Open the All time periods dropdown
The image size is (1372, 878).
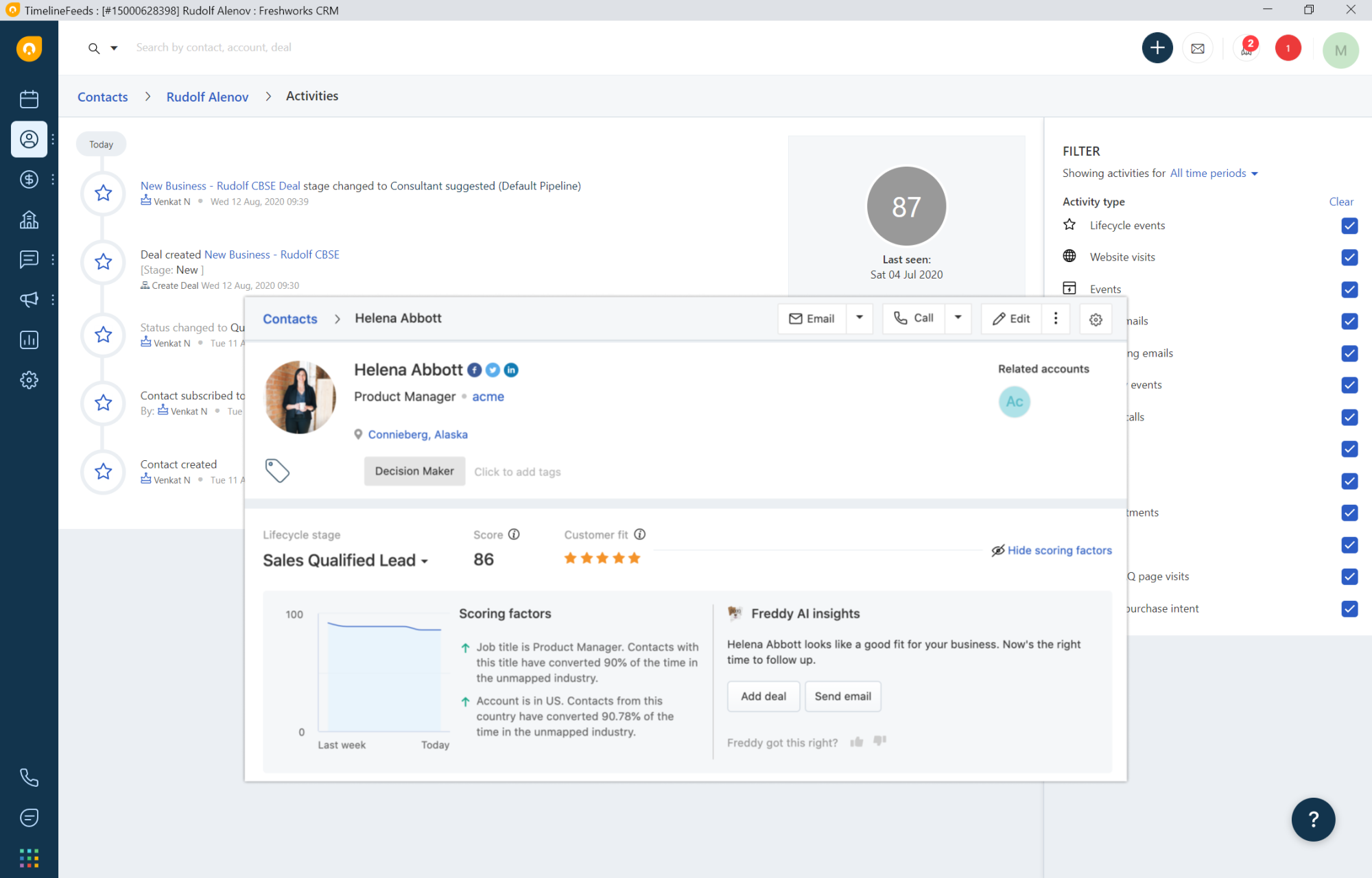point(1213,173)
